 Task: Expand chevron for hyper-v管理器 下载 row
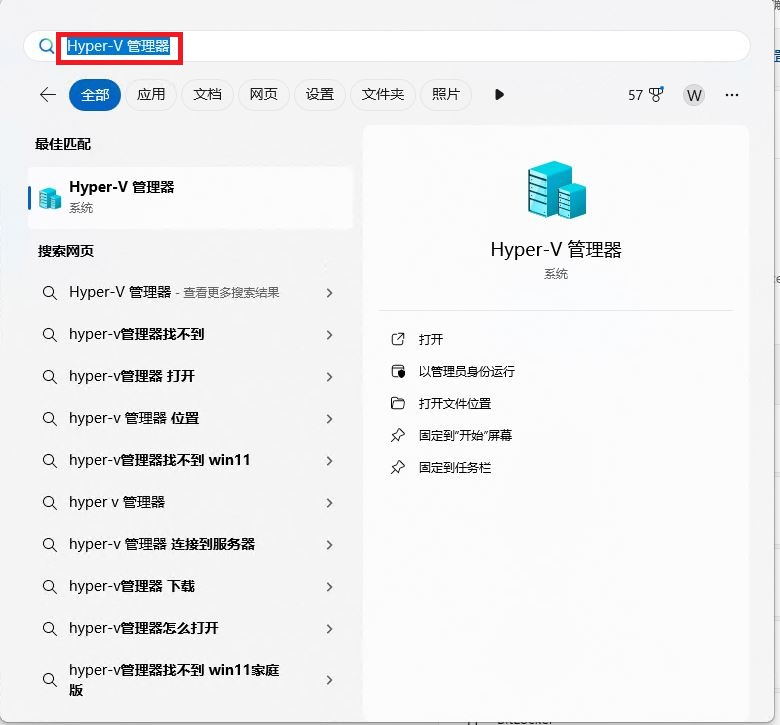pos(329,587)
